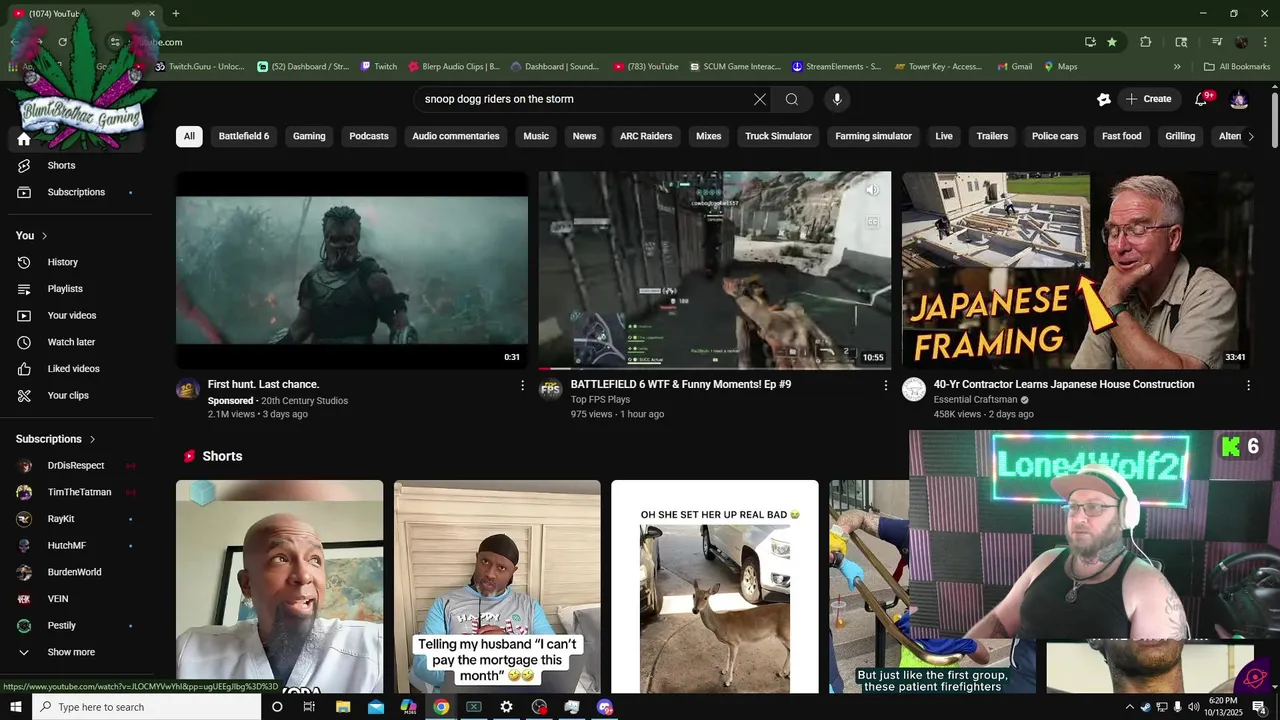Open a new browser tab
Screen dimensions: 1280x720
(x=176, y=13)
